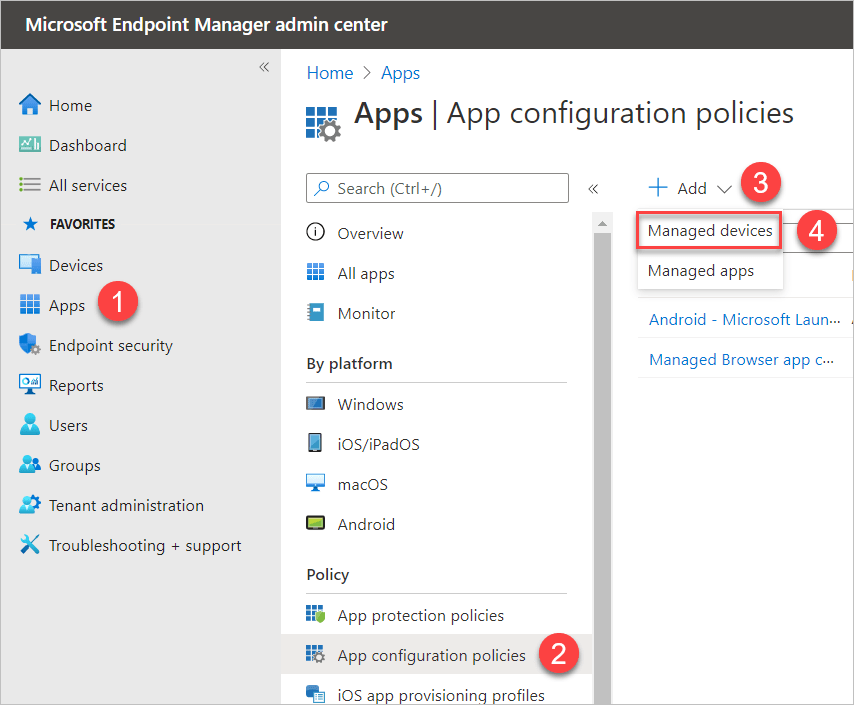The width and height of the screenshot is (854, 705).
Task: Open App protection policies
Action: [x=420, y=616]
